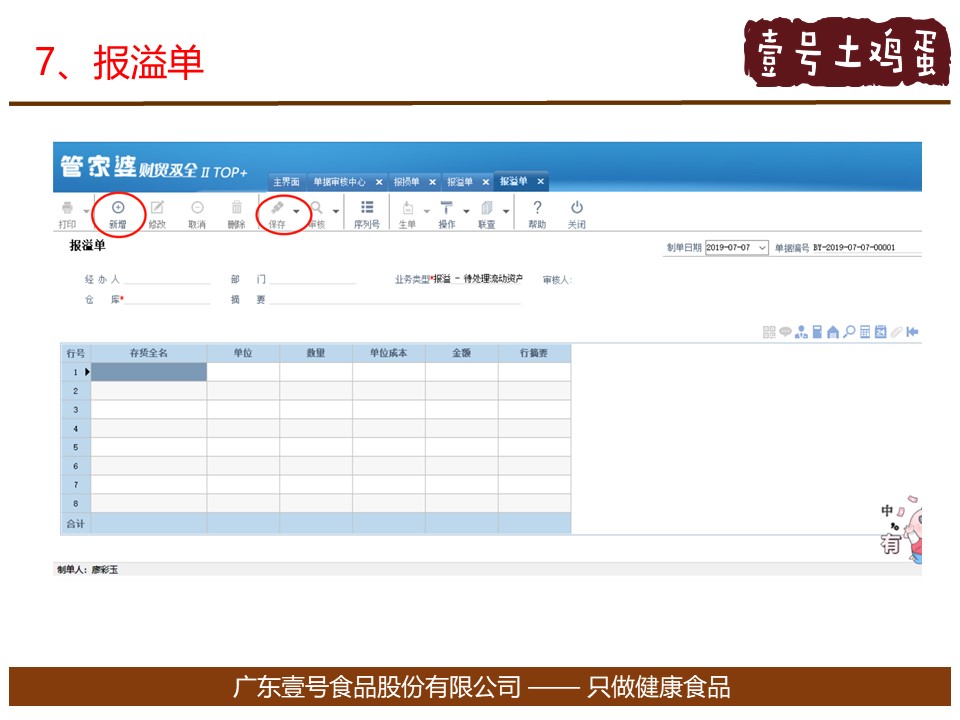This screenshot has height=720, width=960.
Task: Select row 1 存货全名 cell
Action: click(149, 372)
